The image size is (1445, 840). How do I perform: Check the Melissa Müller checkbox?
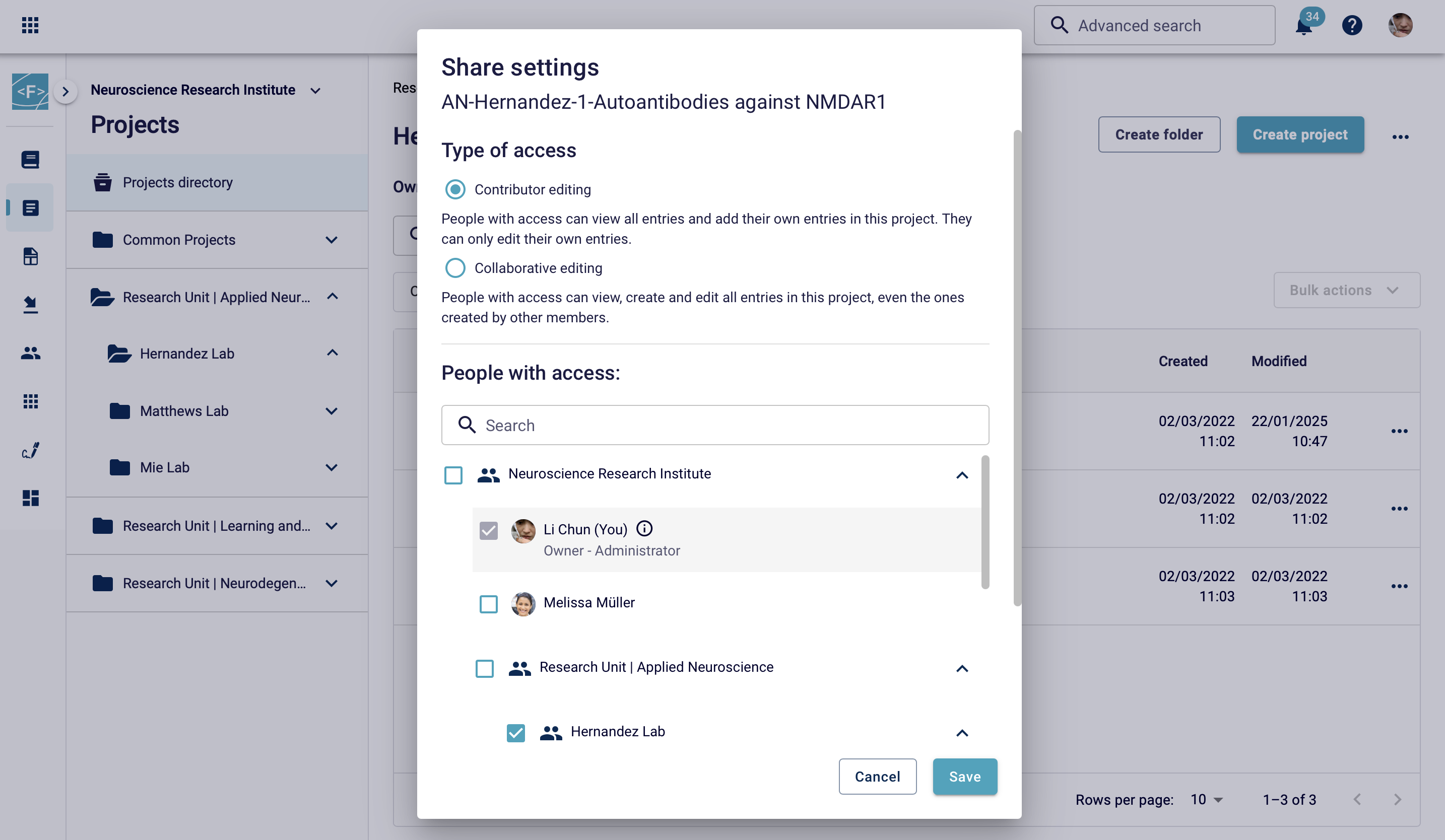point(489,603)
